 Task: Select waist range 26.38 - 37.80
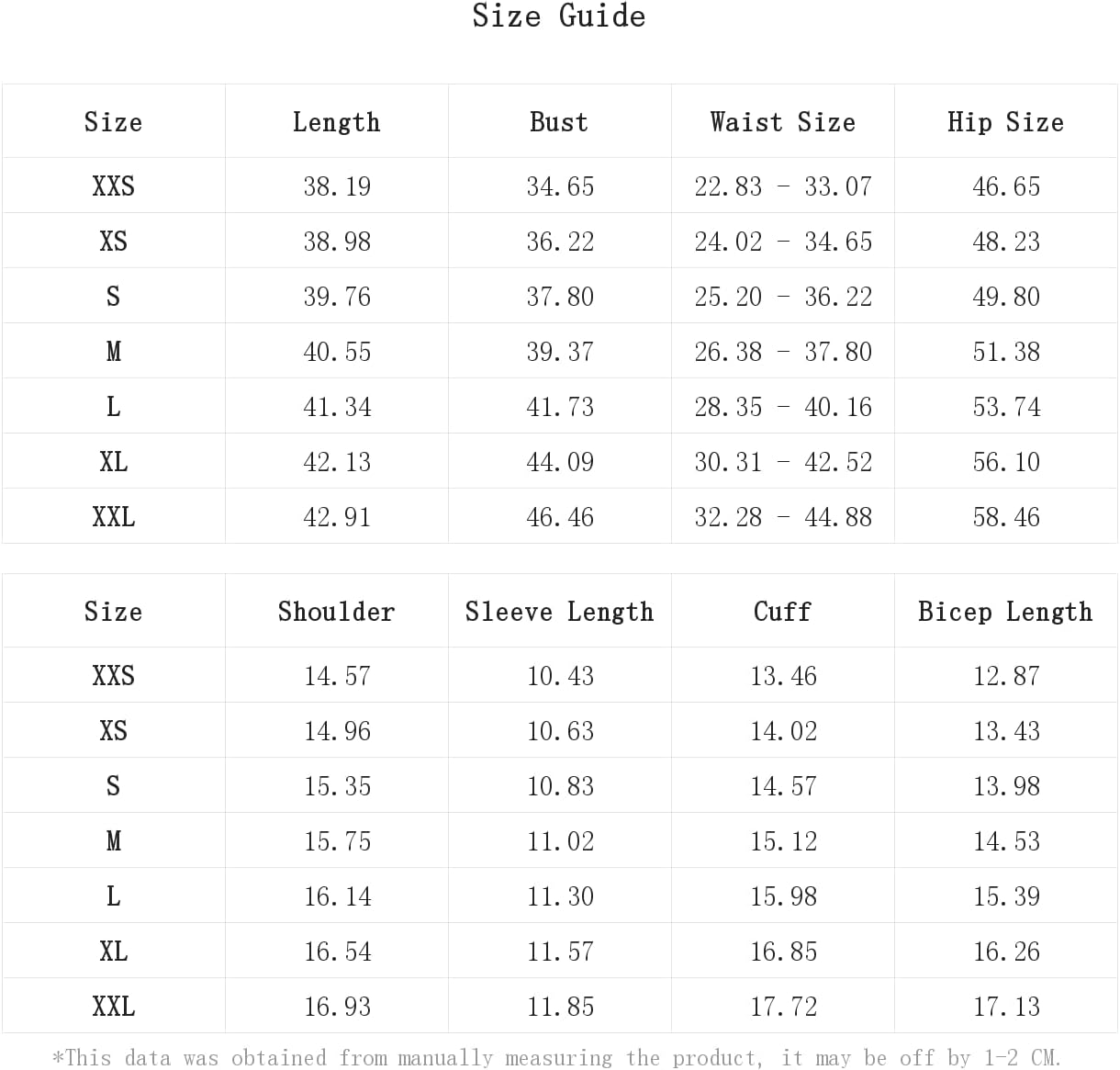783,352
